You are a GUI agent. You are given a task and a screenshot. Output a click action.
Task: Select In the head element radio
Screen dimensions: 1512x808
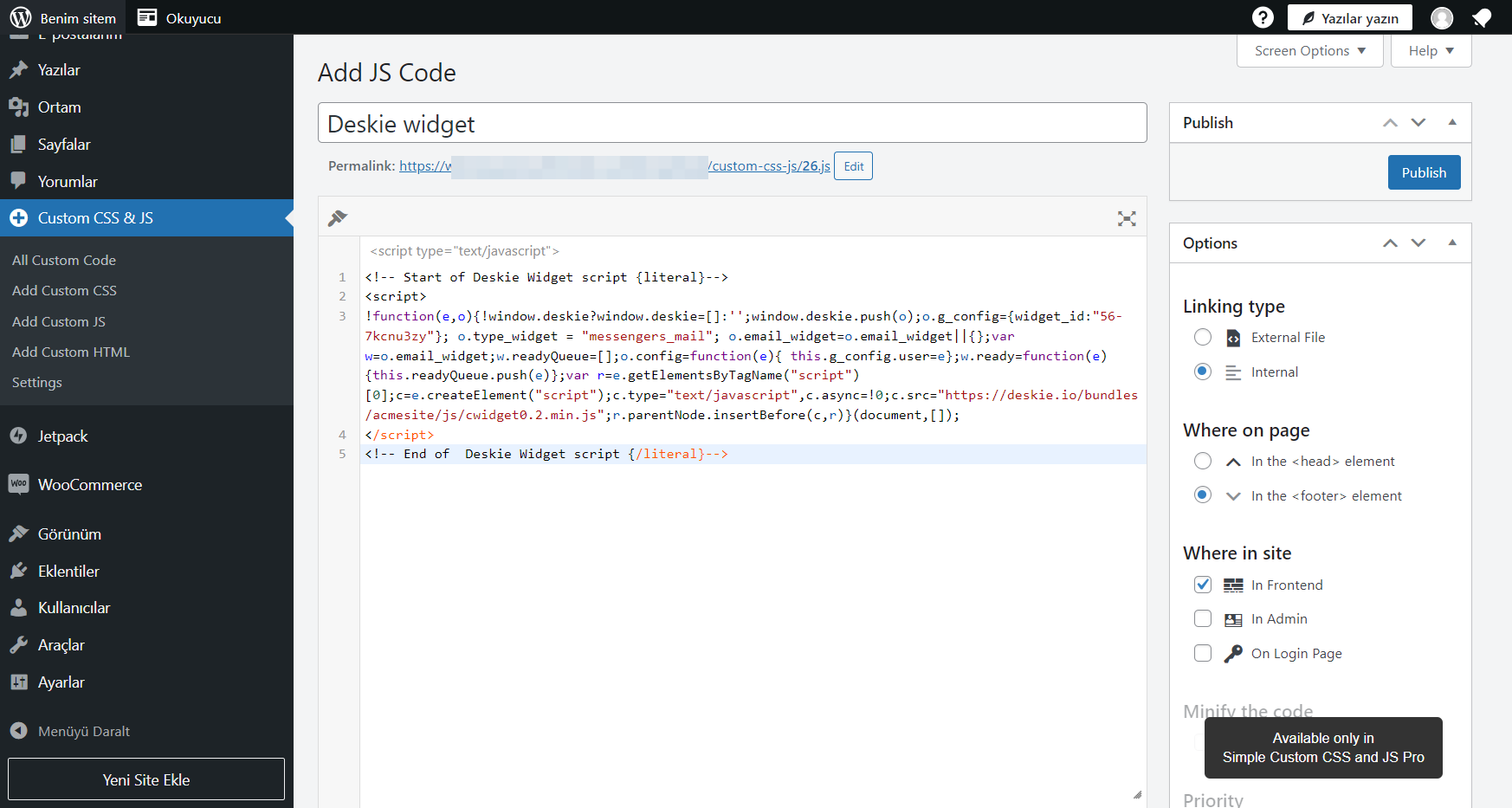1203,461
